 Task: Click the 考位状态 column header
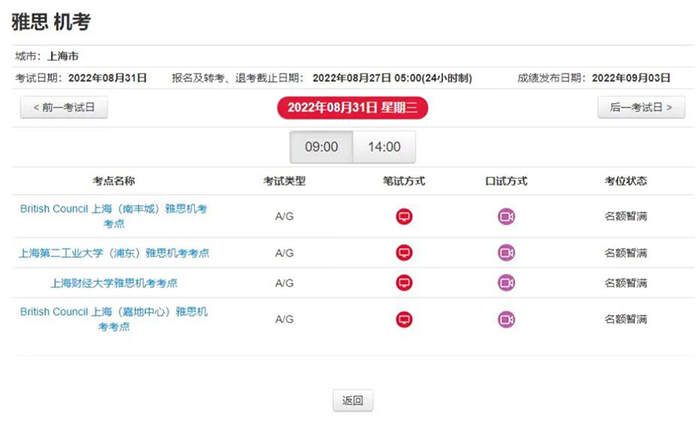point(625,181)
